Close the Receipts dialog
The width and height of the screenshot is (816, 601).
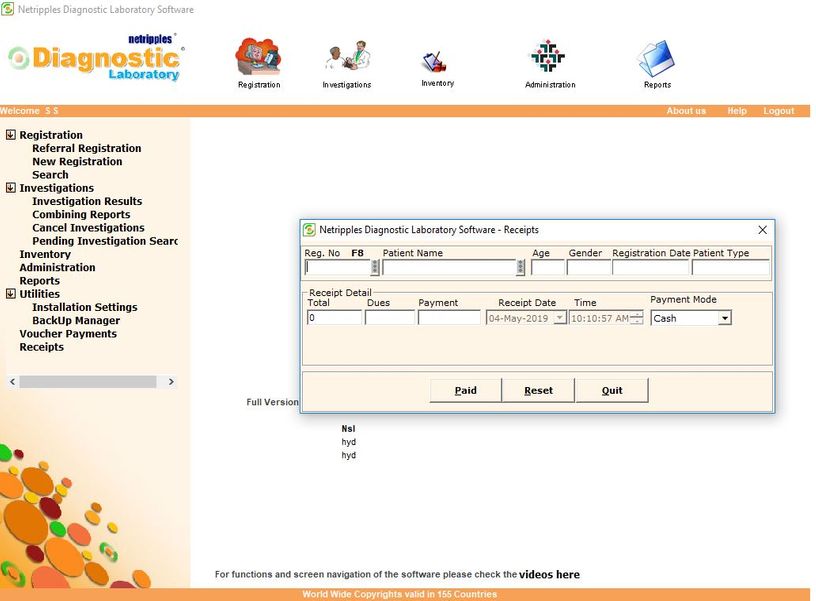762,229
